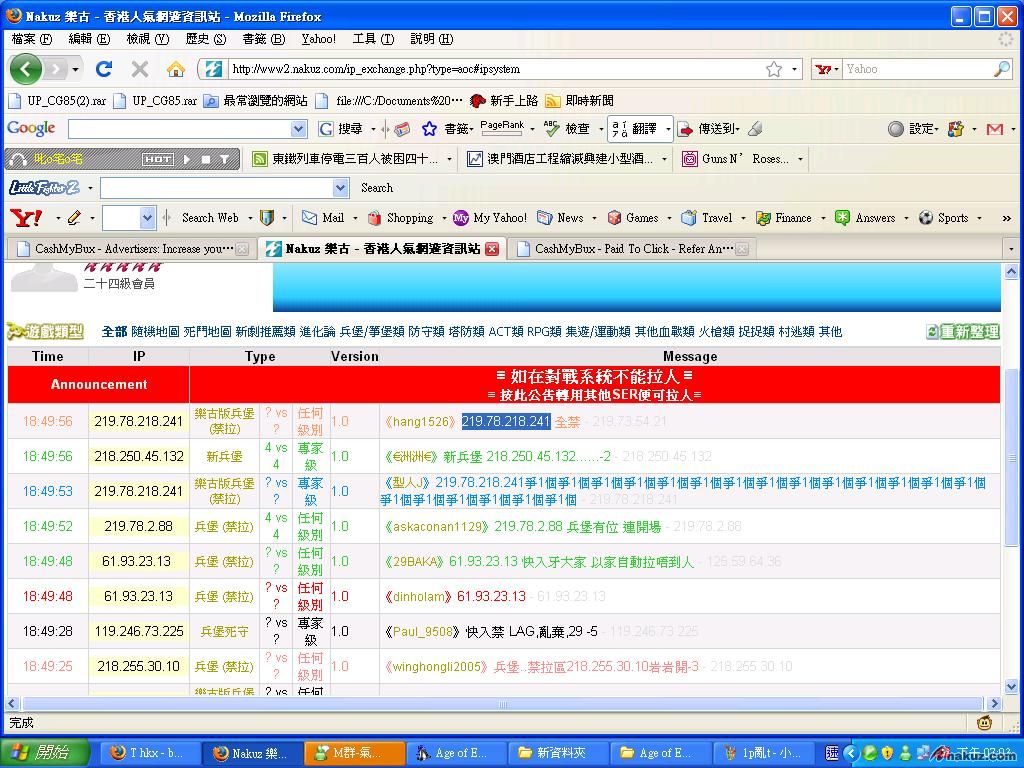The image size is (1024, 768).
Task: Click into the address bar URL field
Action: [490, 69]
